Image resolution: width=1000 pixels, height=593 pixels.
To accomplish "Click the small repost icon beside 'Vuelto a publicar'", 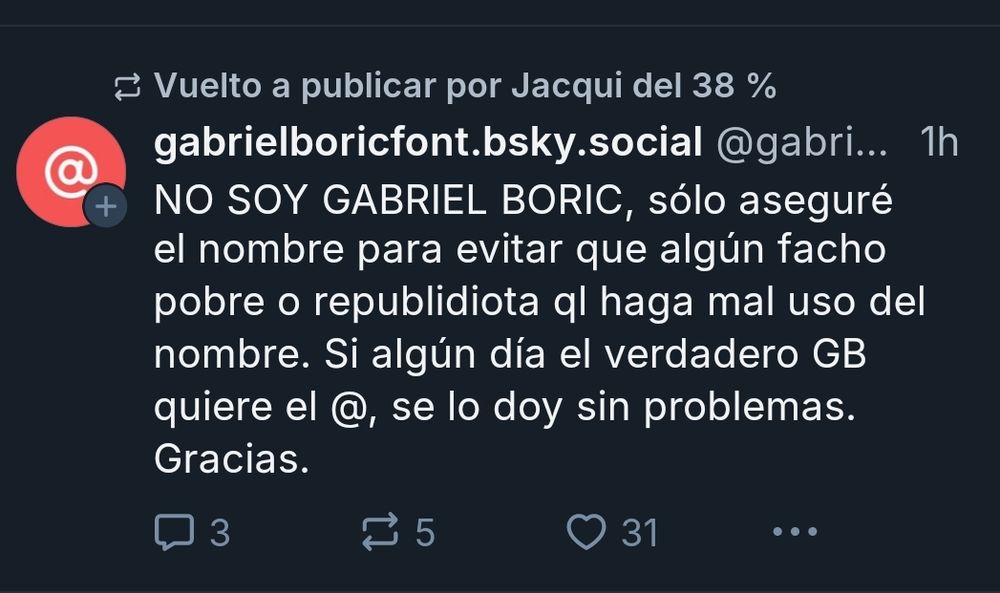I will [x=127, y=87].
